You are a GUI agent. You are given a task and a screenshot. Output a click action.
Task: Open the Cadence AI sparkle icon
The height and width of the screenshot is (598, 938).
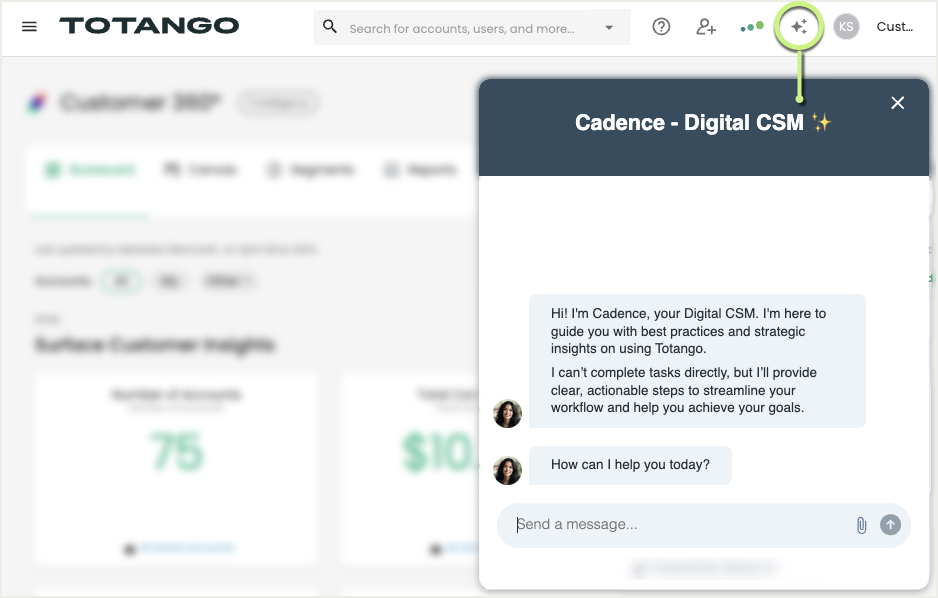[799, 26]
